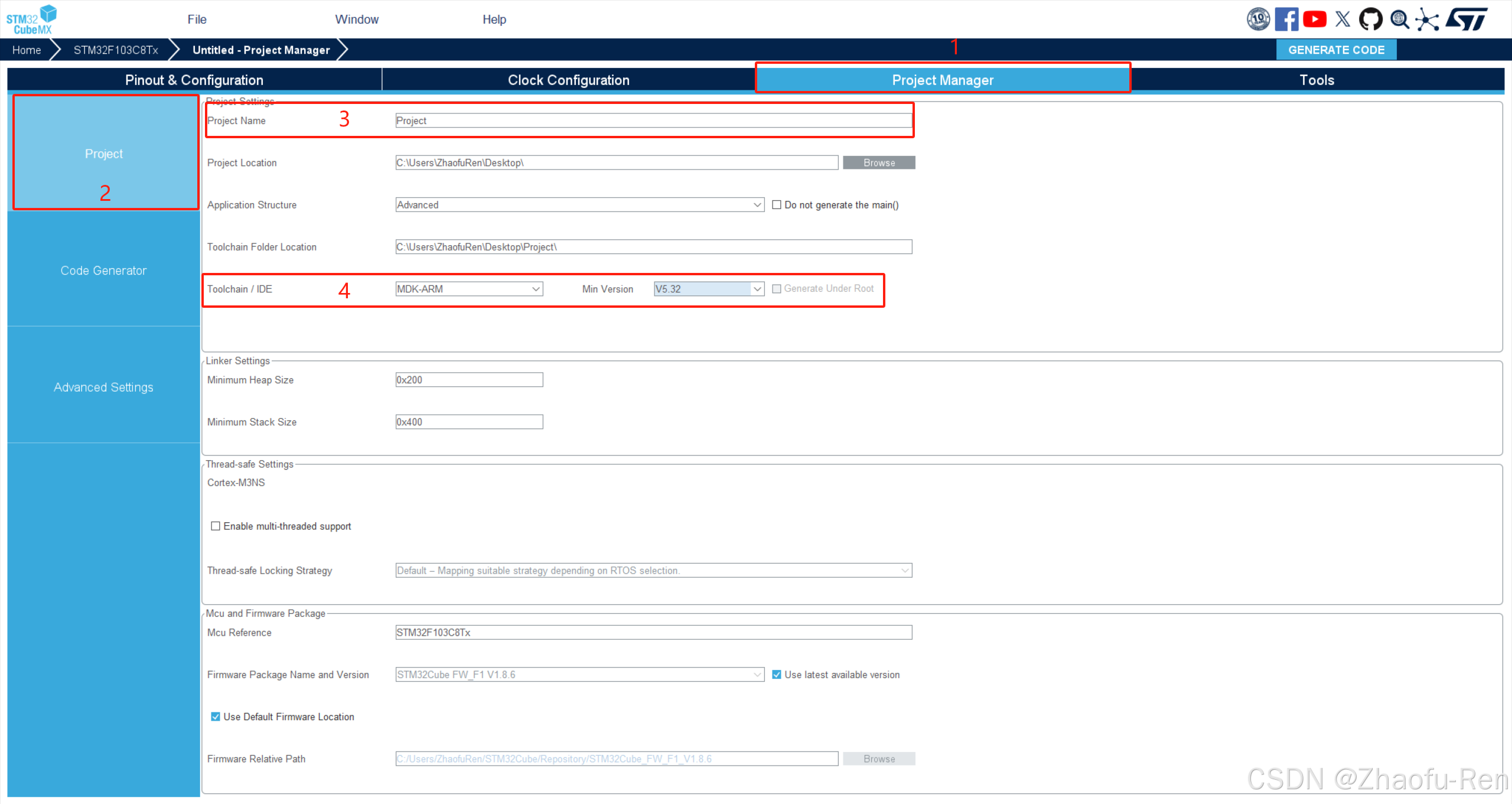Click the Firmware Relative Path field
The height and width of the screenshot is (804, 1512).
click(617, 759)
